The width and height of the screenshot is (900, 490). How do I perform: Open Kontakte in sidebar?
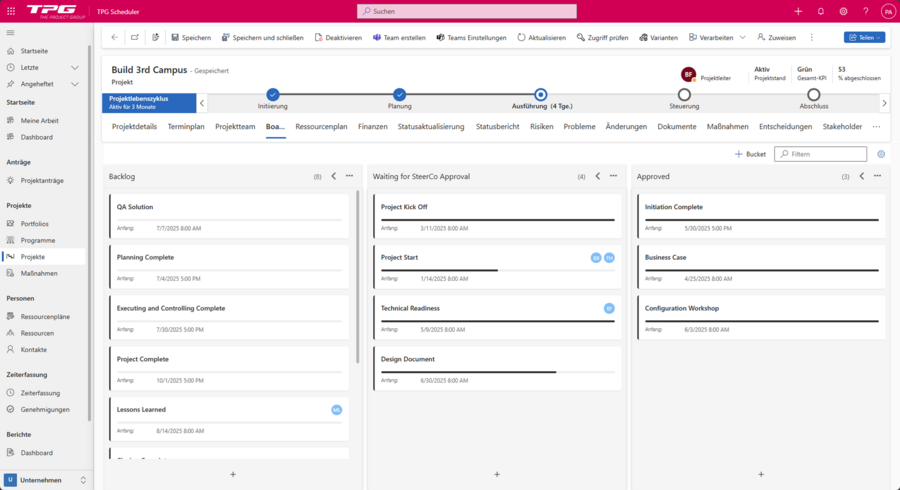[33, 349]
